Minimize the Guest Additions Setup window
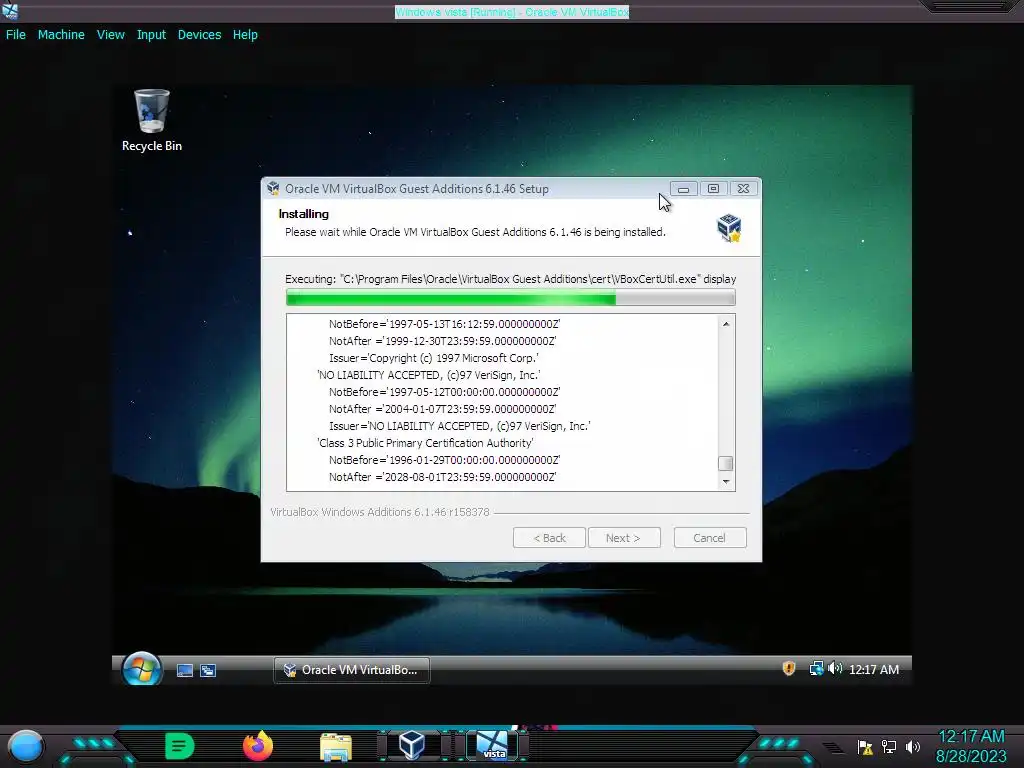 point(683,189)
